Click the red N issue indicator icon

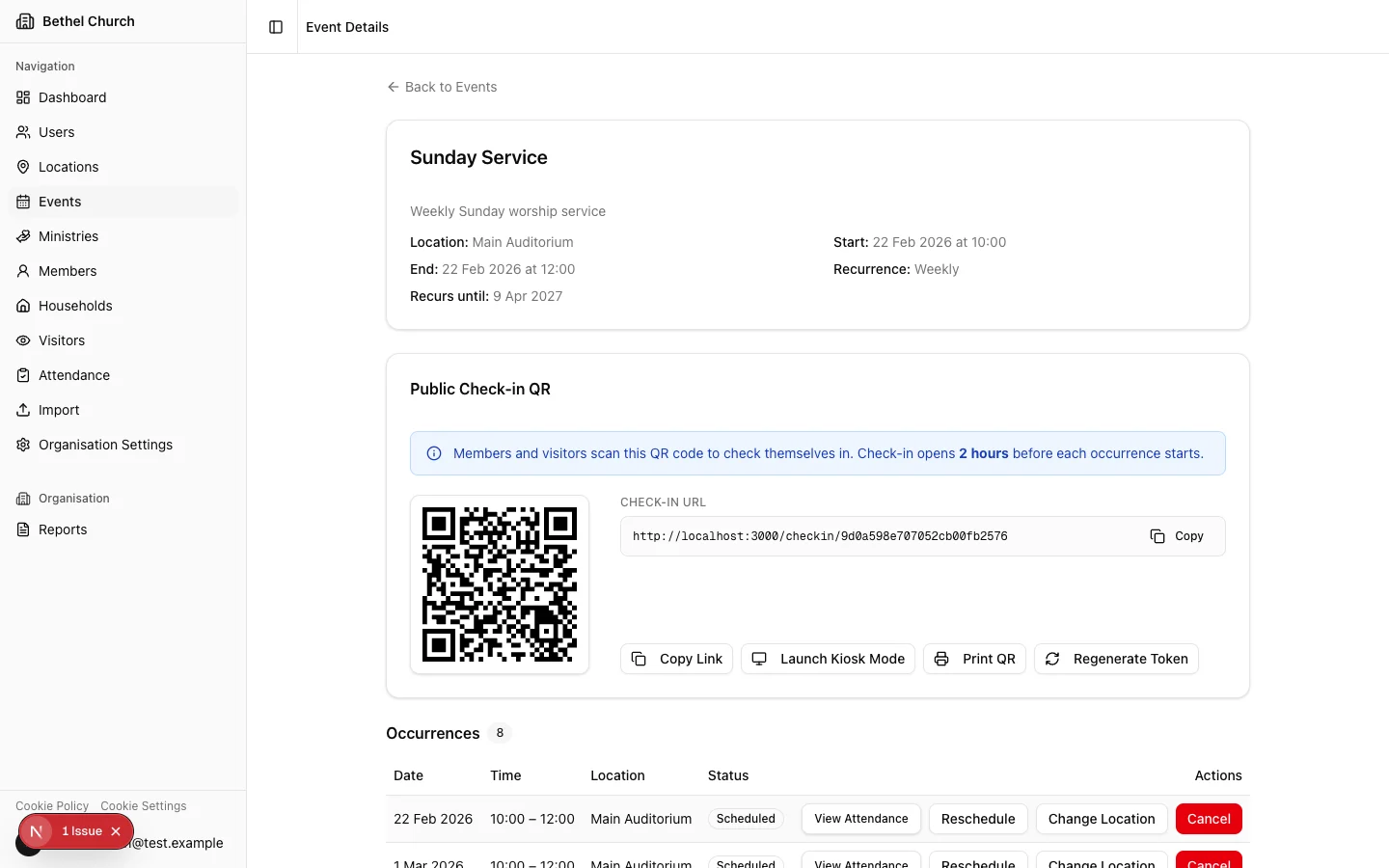click(37, 831)
